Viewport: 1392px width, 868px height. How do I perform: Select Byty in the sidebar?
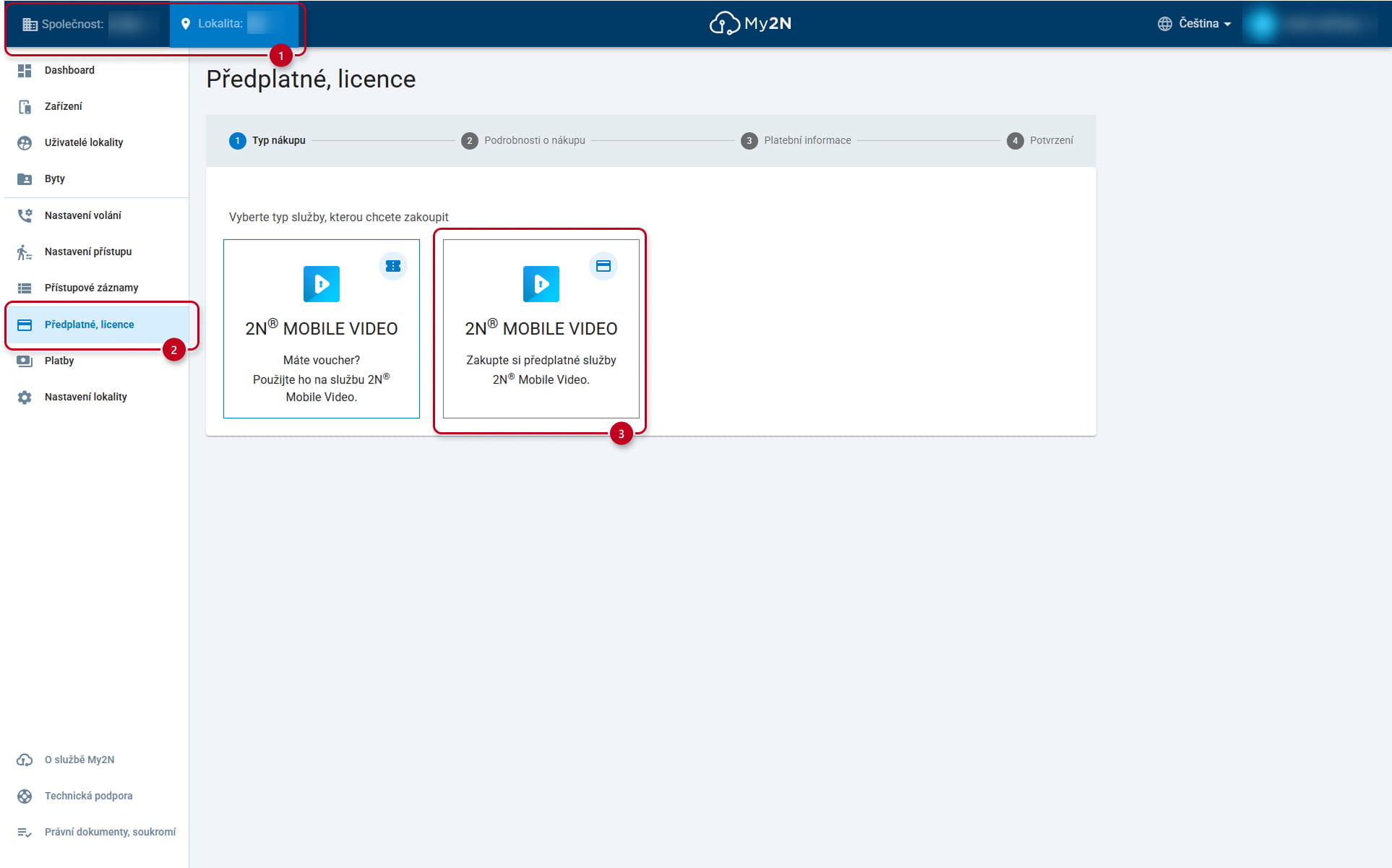(x=97, y=179)
